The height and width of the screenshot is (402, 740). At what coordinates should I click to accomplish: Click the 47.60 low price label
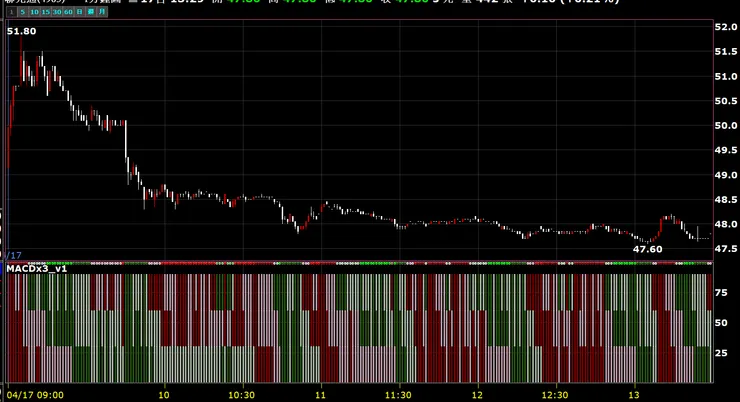(x=648, y=249)
